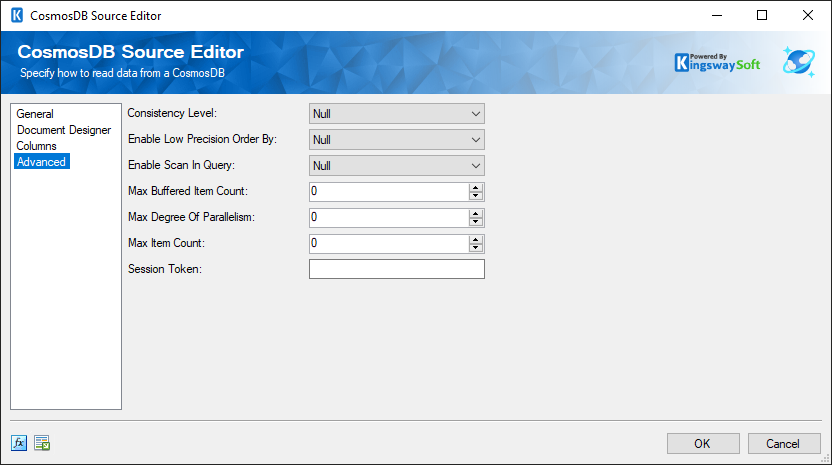Close the CosmosDB Source Editor window

coord(808,15)
